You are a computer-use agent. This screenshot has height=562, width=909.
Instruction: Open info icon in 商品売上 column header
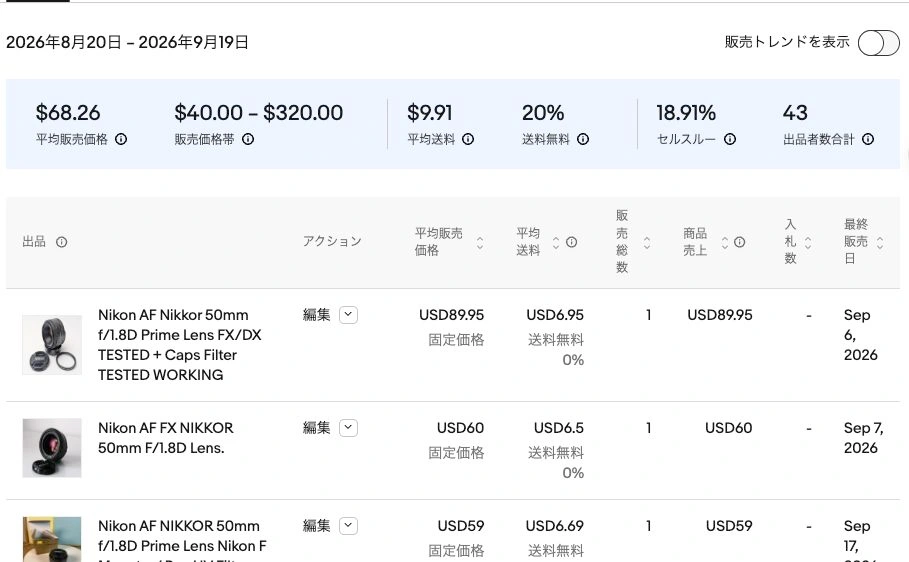(x=740, y=242)
